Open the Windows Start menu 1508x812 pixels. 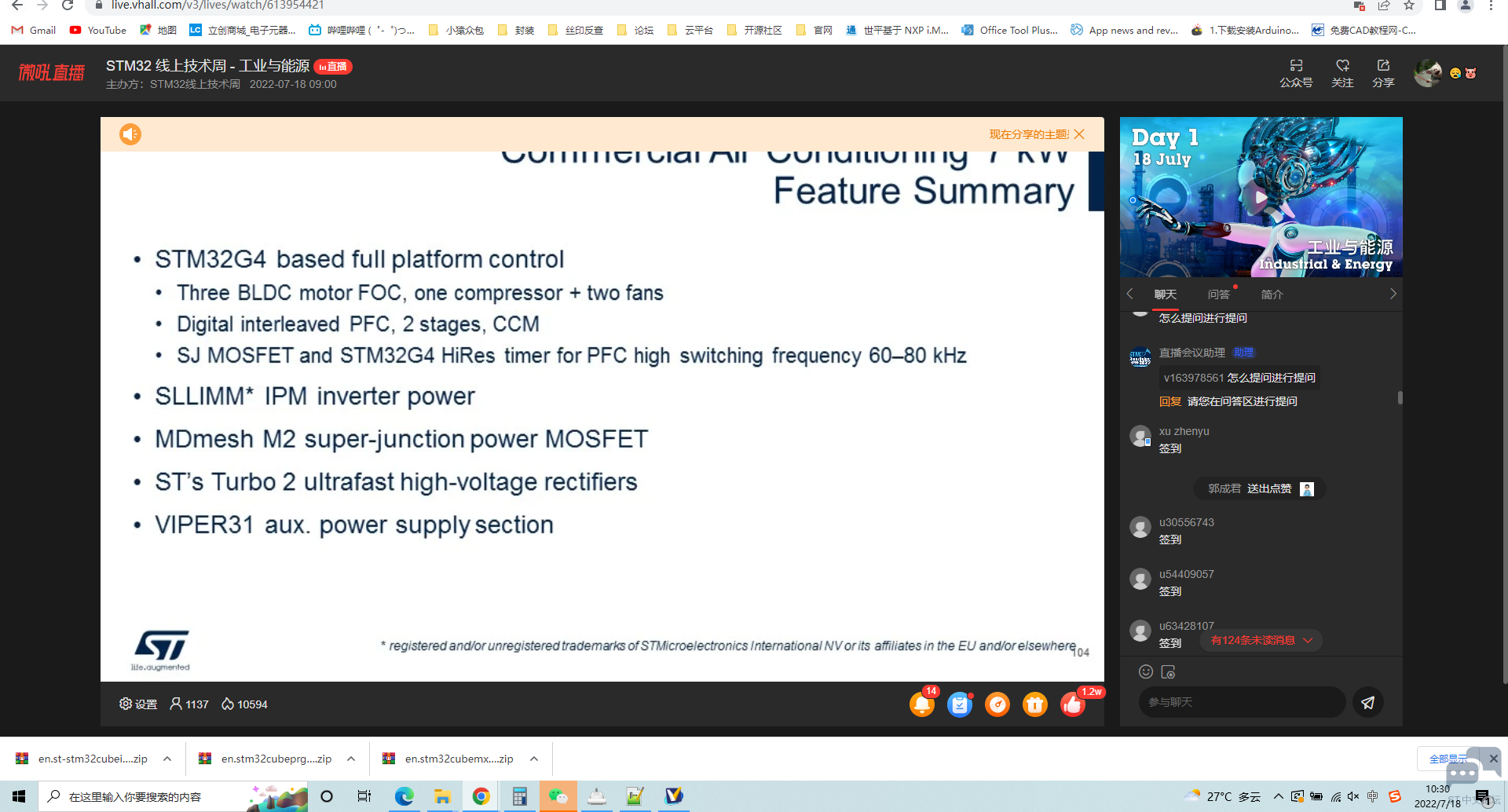tap(19, 796)
